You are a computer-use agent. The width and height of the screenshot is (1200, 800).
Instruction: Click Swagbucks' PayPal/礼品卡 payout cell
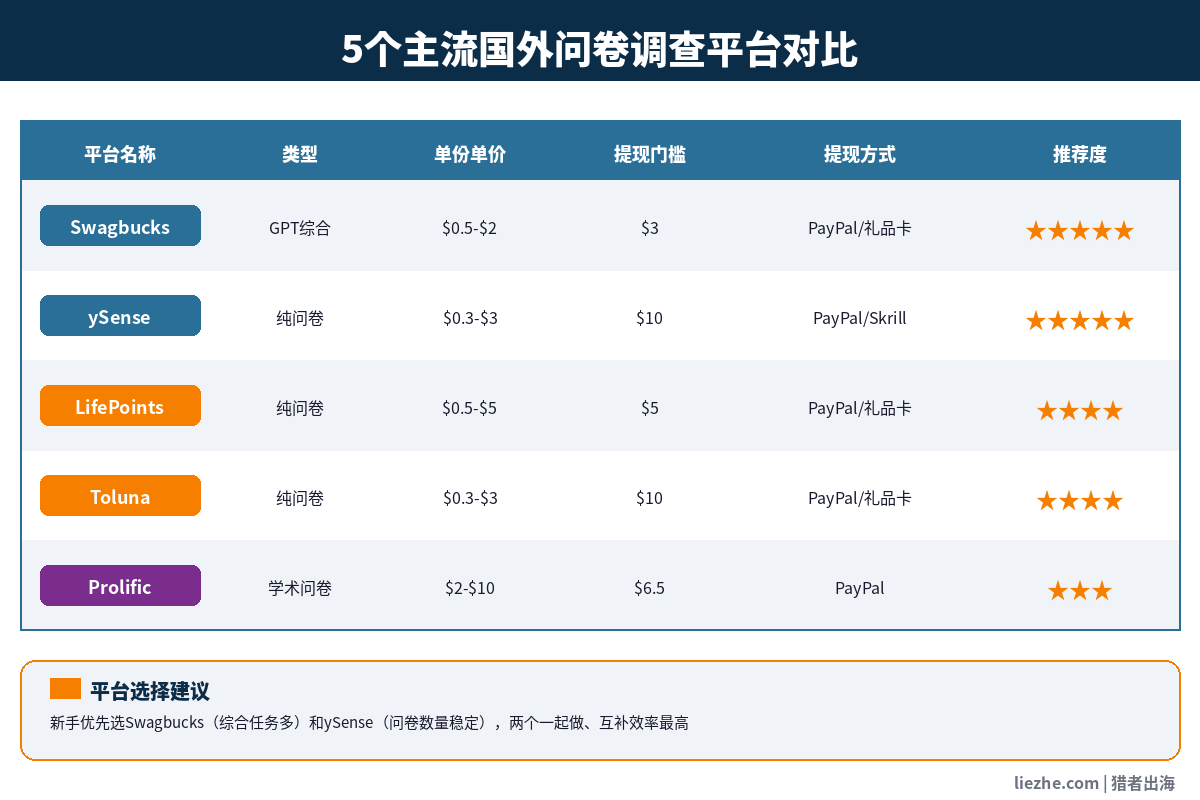(x=860, y=228)
